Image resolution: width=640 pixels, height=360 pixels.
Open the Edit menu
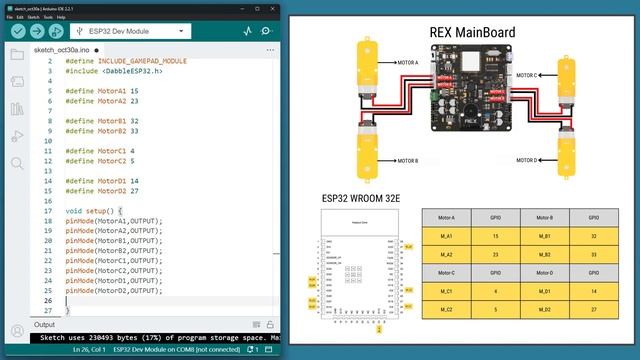20,17
